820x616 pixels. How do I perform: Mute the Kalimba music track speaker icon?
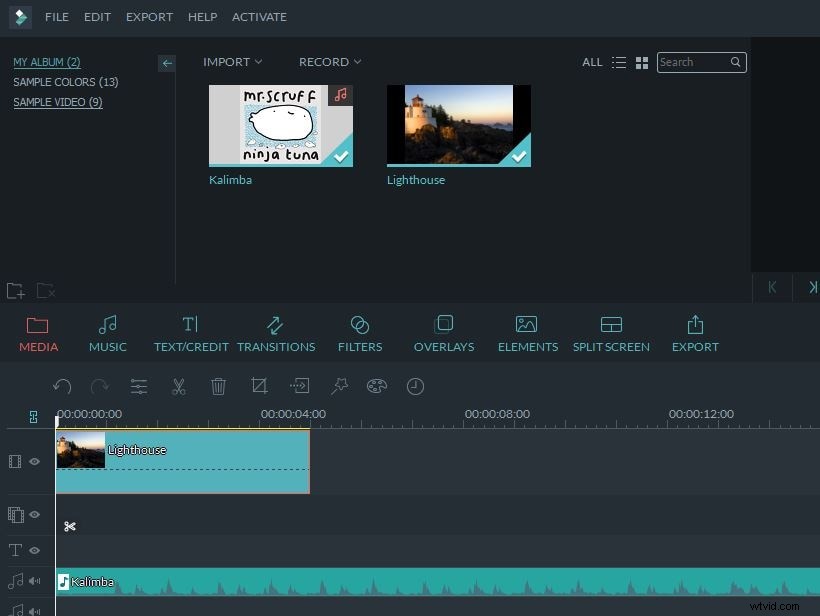35,581
